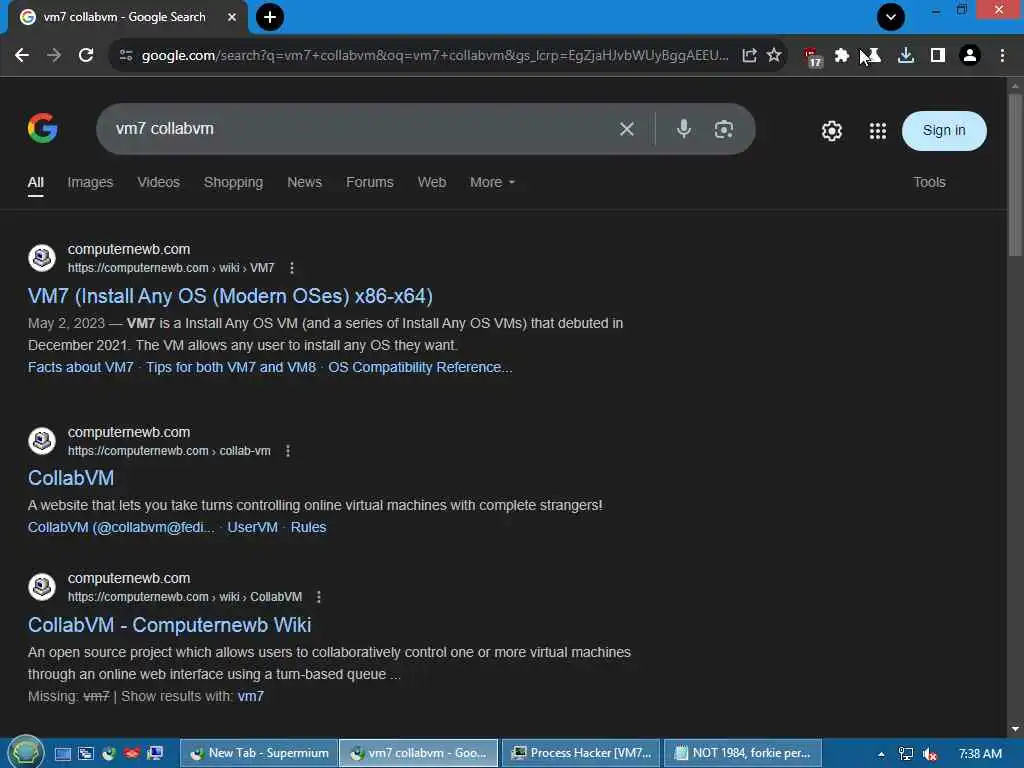Click scrollbar down arrow
The image size is (1024, 768).
tap(1014, 728)
